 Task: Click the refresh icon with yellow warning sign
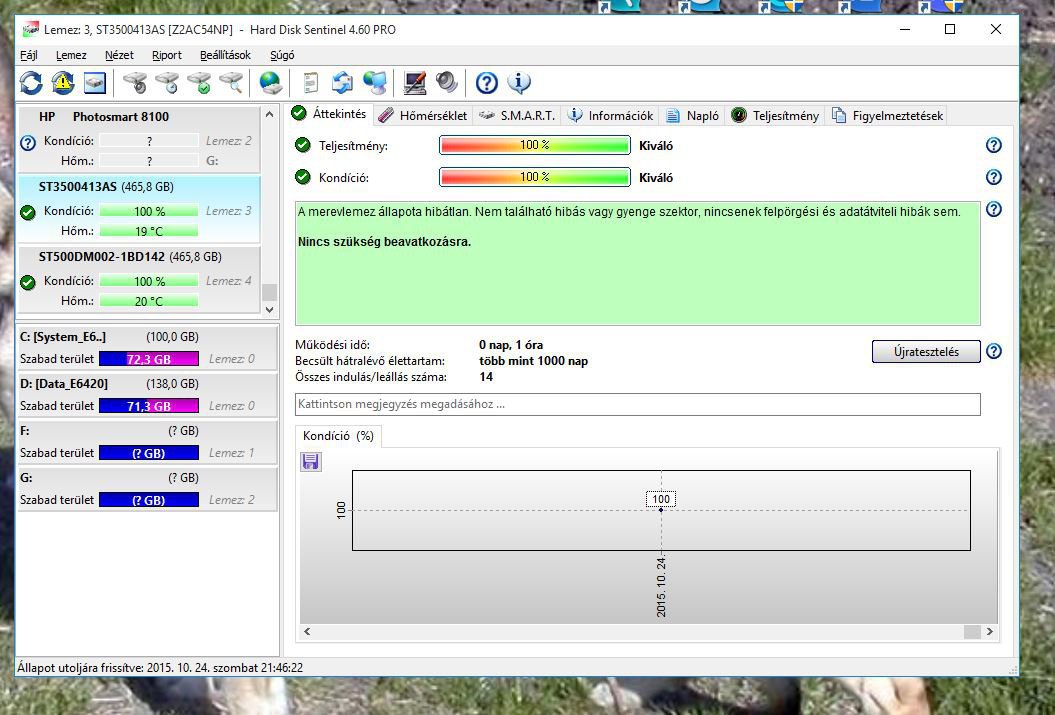63,83
